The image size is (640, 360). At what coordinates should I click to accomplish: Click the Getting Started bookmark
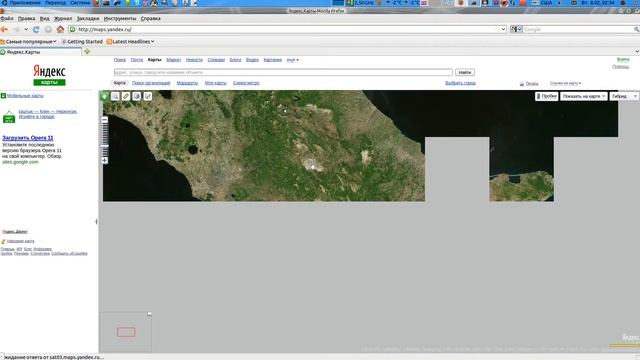82,42
